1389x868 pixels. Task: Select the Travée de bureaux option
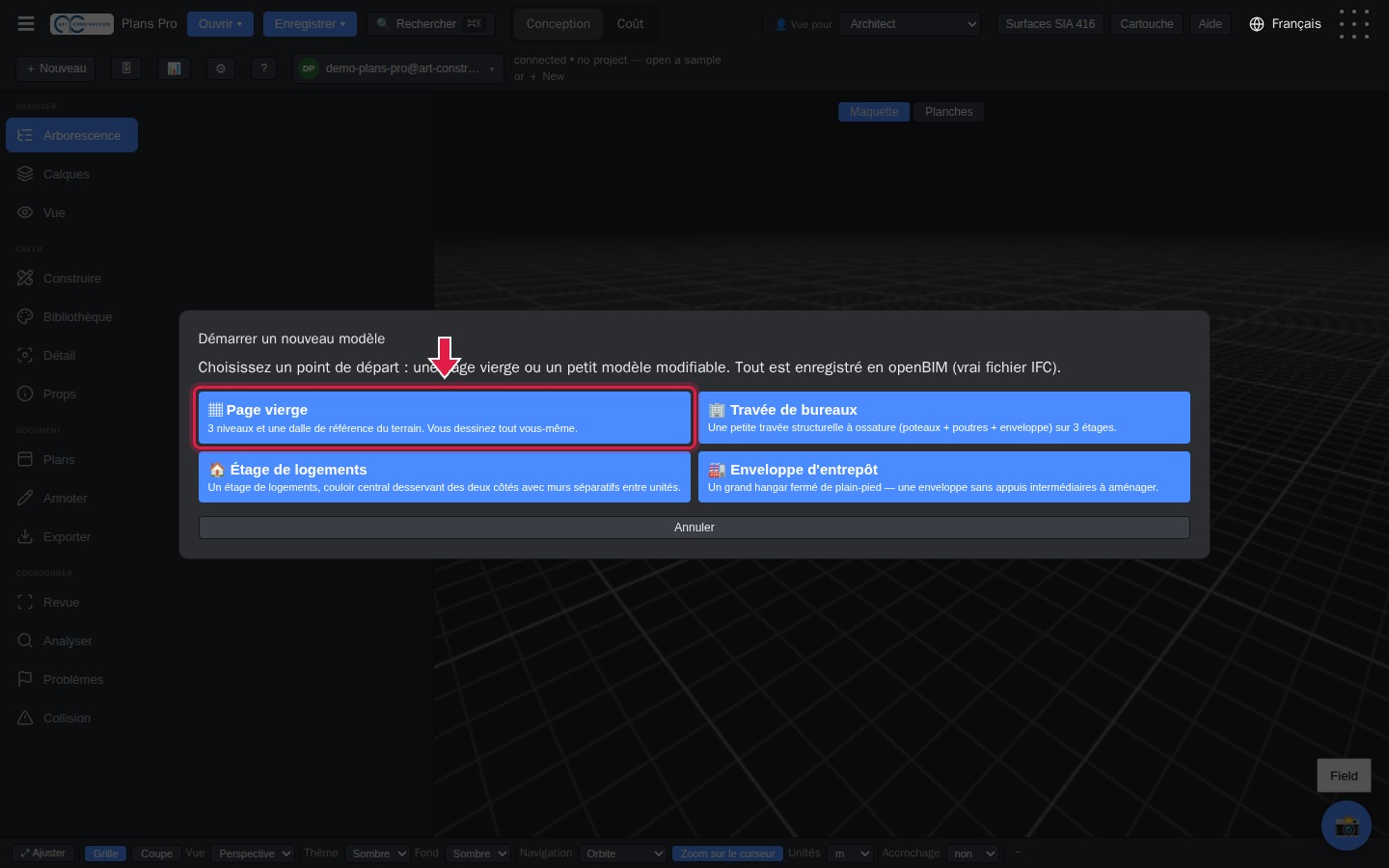tap(944, 418)
